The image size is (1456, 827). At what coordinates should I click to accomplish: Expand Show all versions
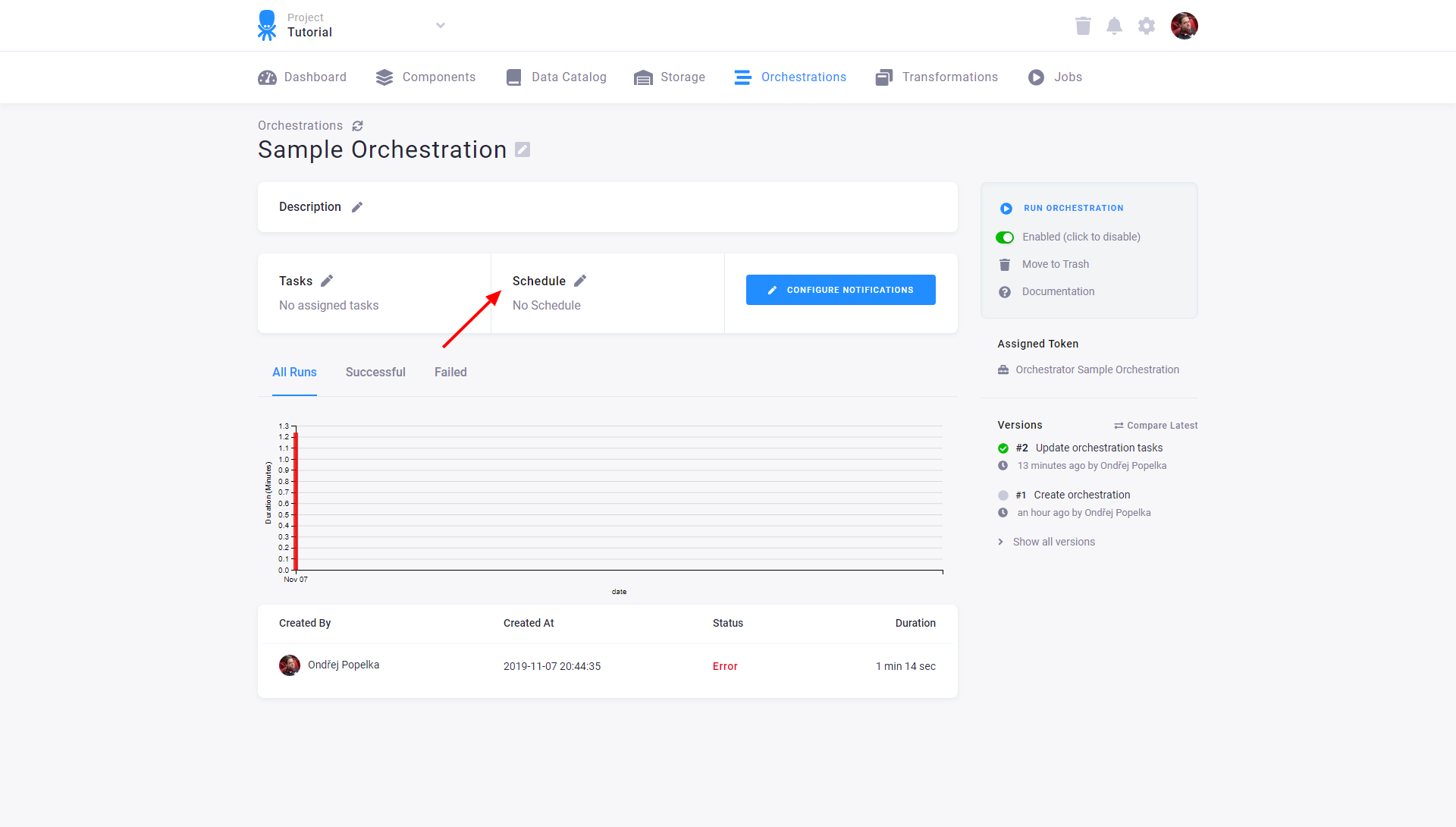1053,541
